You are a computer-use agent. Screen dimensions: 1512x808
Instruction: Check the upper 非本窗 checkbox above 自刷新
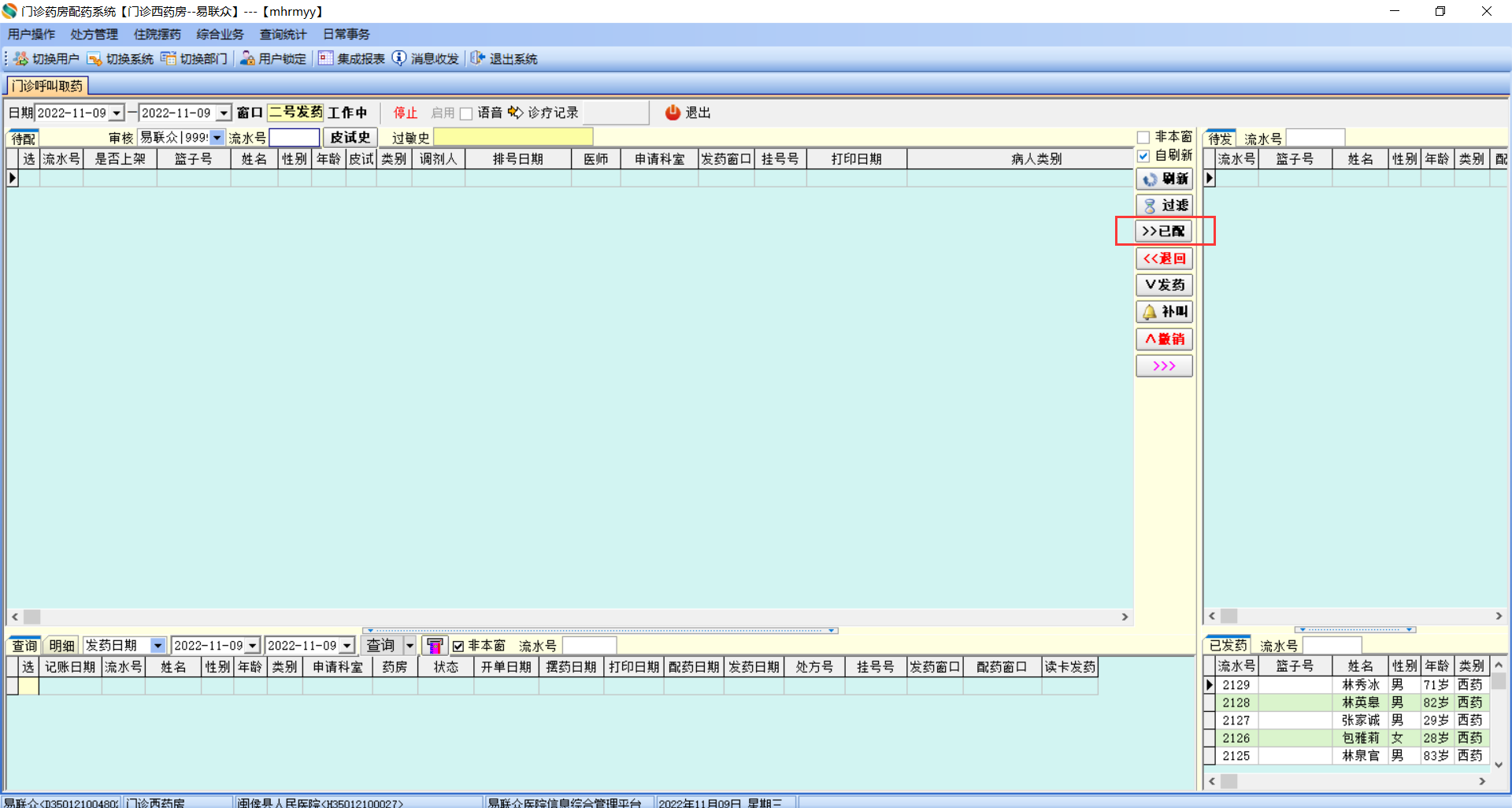point(1143,138)
